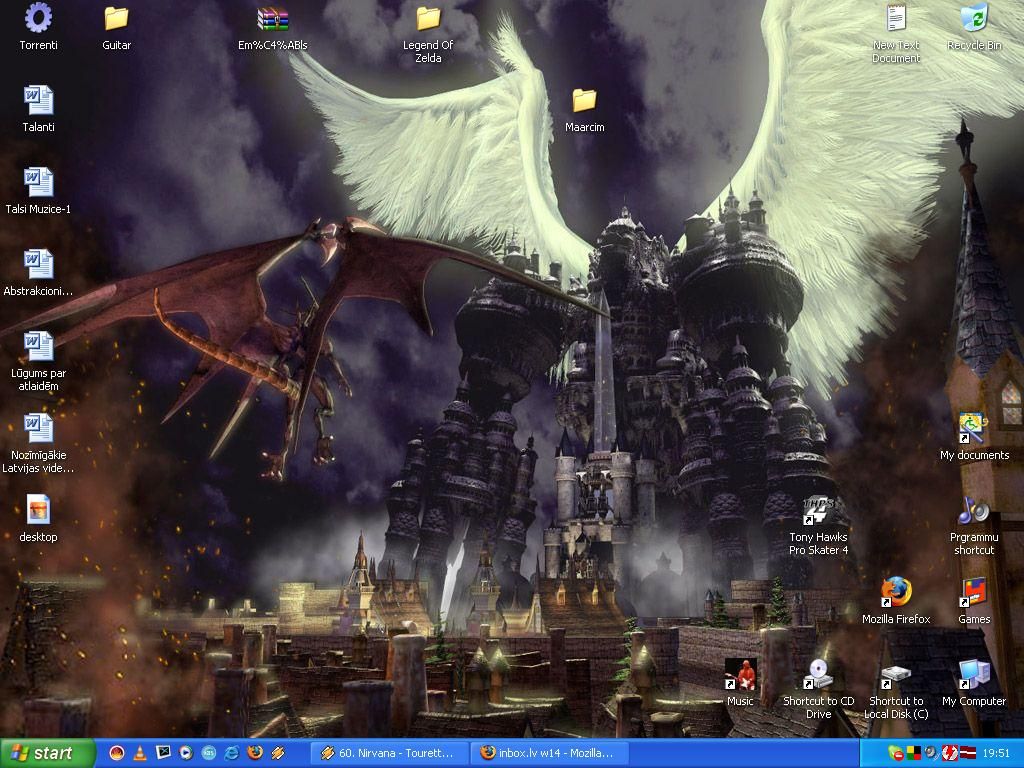Viewport: 1024px width, 768px height.
Task: Open the Music shortcut
Action: 740,682
